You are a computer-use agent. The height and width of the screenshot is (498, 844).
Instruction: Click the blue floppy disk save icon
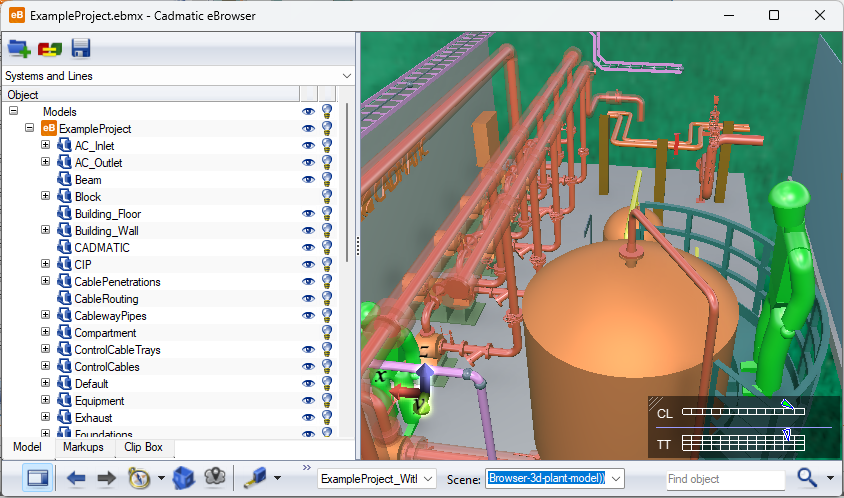pyautogui.click(x=80, y=48)
